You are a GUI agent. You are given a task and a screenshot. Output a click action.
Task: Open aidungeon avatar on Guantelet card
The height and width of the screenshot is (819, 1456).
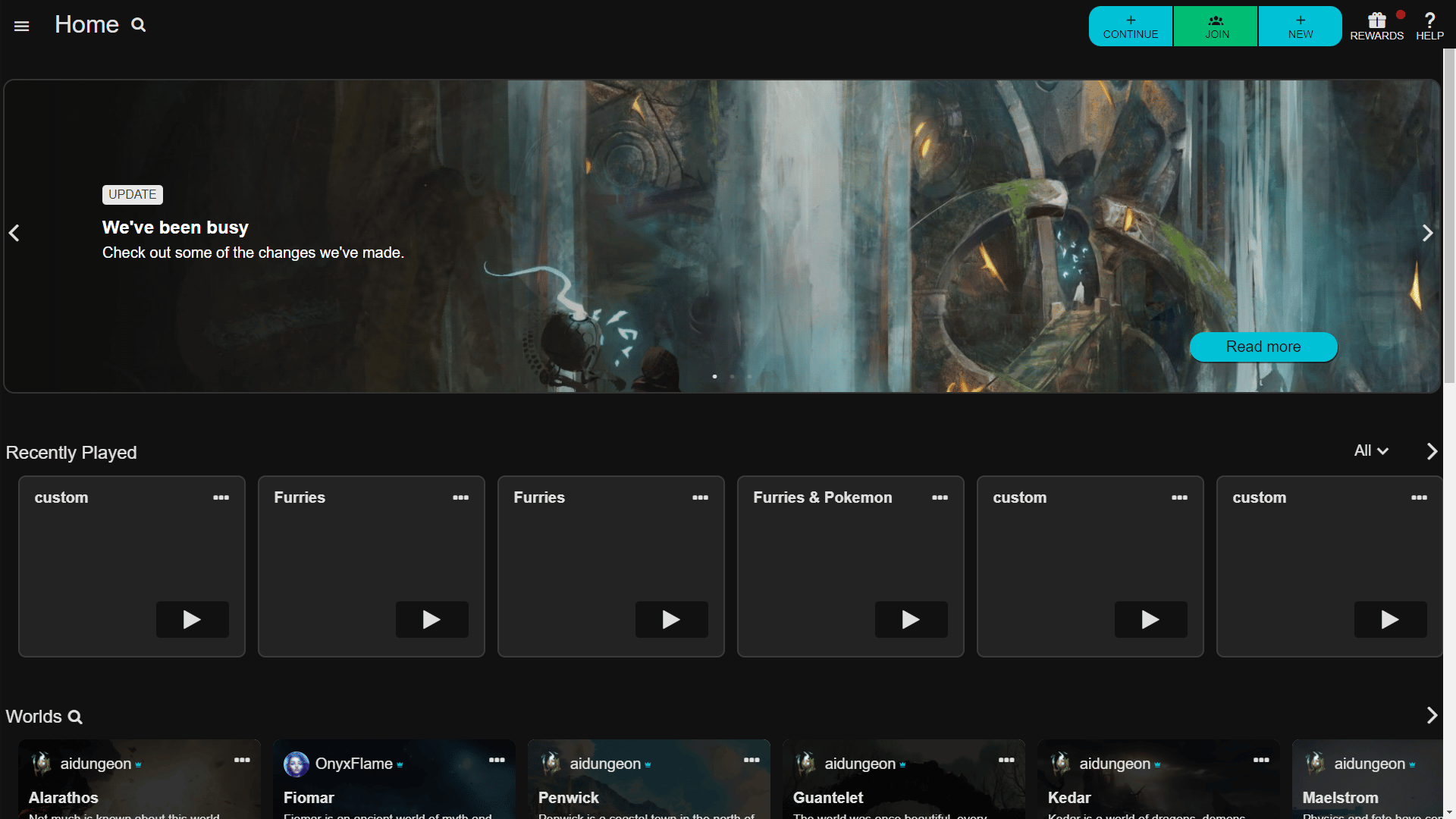pyautogui.click(x=806, y=764)
